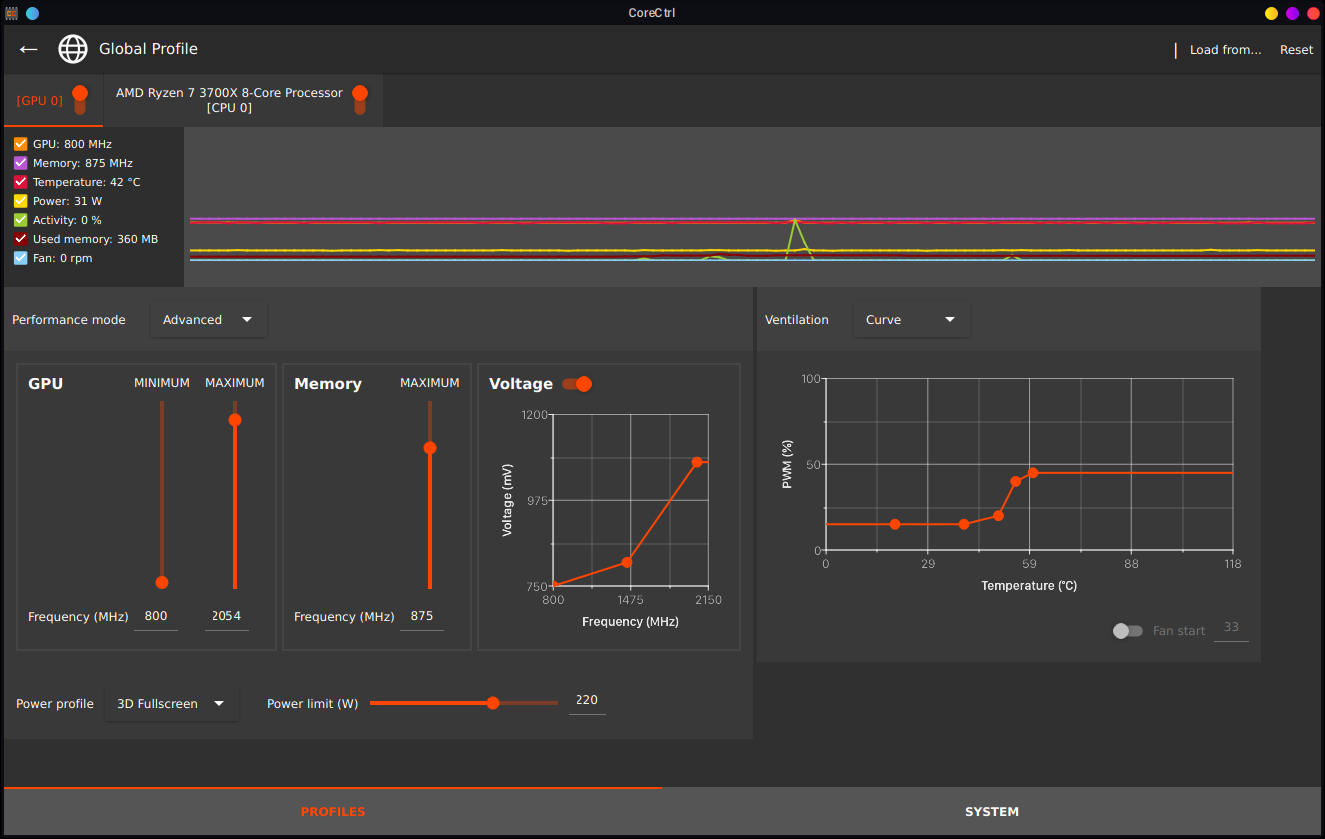
Task: Click the Reset button
Action: point(1296,49)
